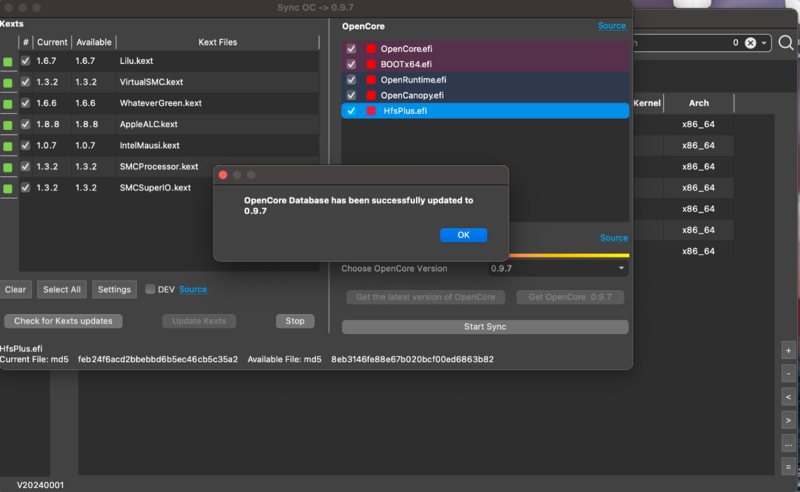The height and width of the screenshot is (492, 800).
Task: Select the HfsPlus.efi row
Action: tap(485, 111)
